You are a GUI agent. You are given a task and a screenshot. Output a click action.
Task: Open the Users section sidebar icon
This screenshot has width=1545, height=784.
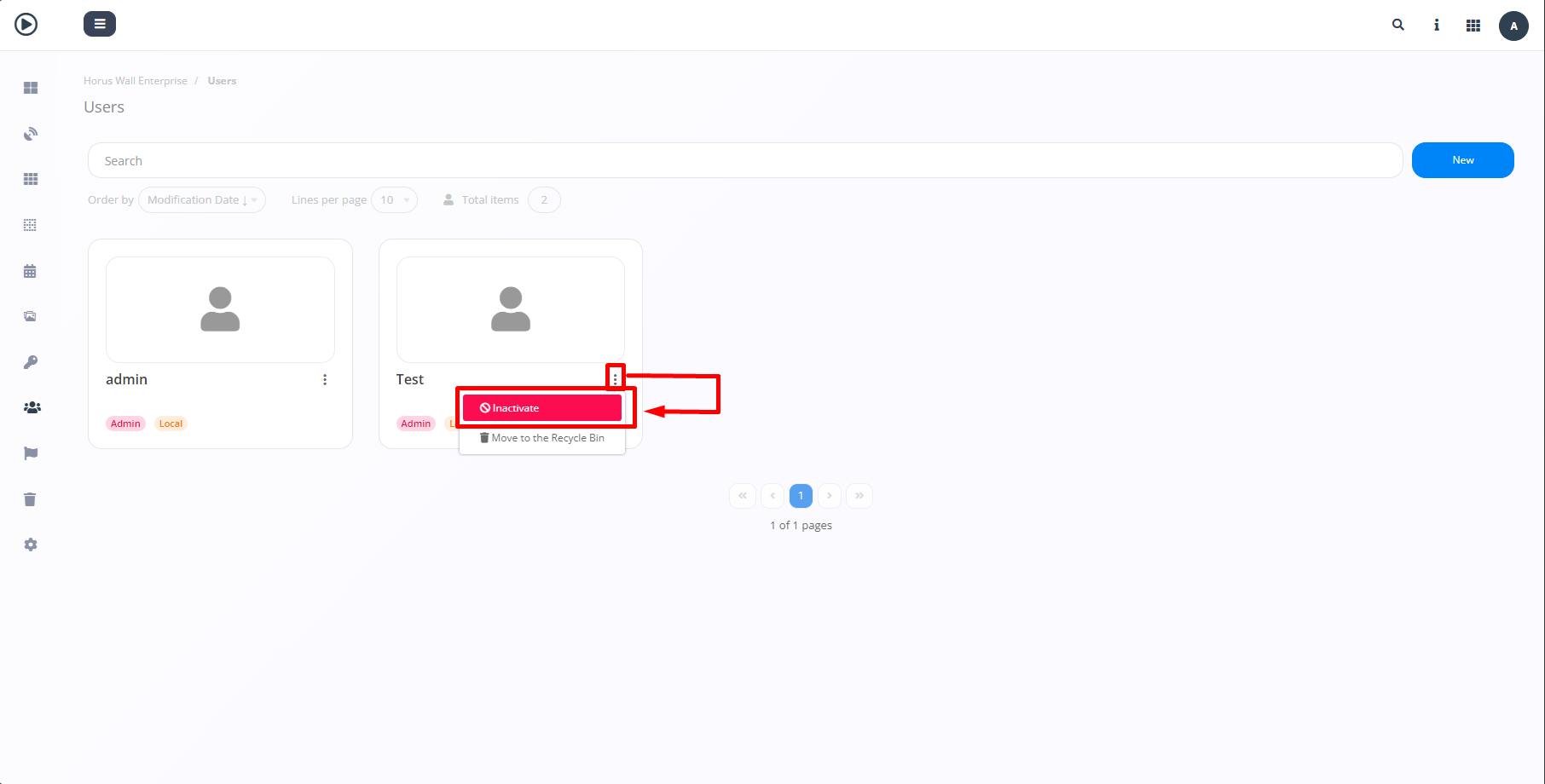pos(31,407)
